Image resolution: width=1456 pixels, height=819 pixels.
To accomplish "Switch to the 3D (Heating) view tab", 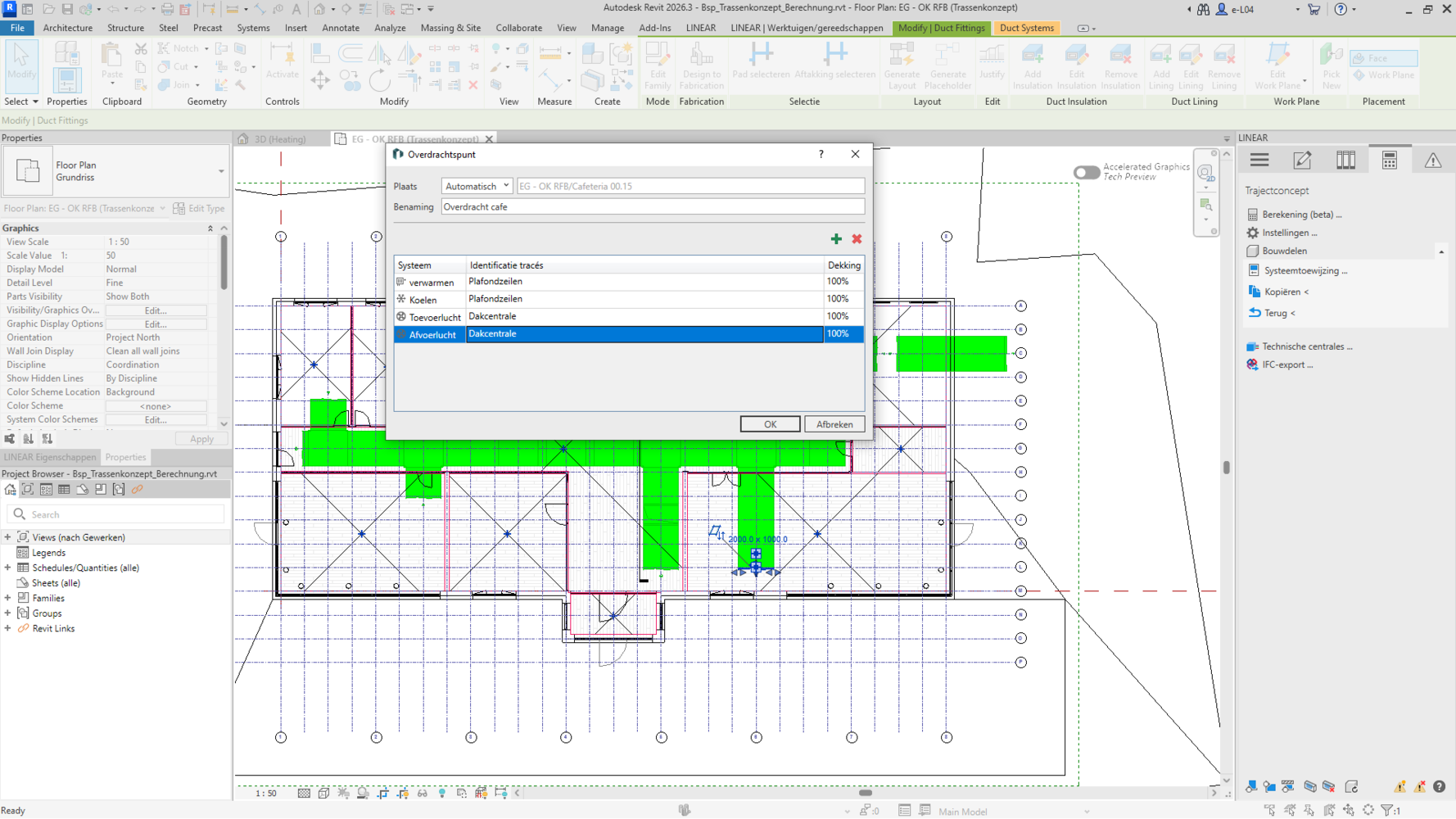I will click(279, 139).
